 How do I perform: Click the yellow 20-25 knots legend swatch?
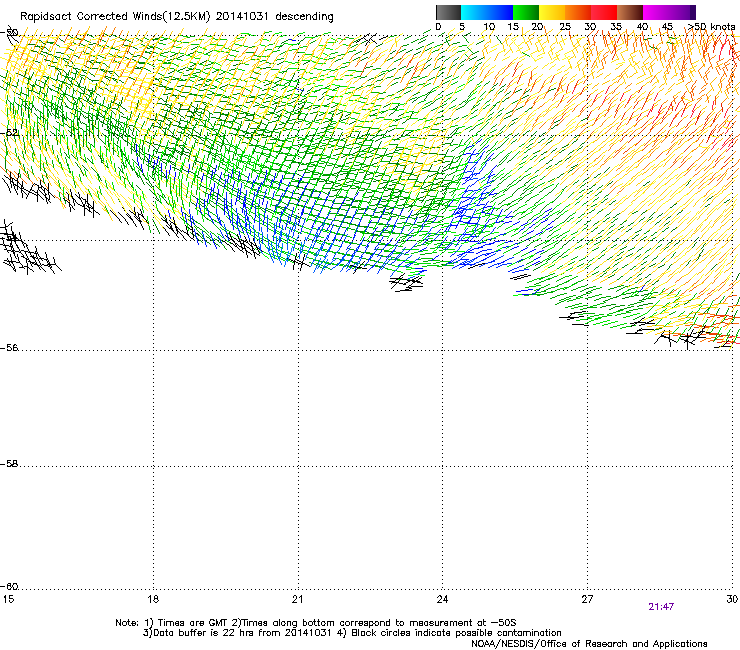552,12
